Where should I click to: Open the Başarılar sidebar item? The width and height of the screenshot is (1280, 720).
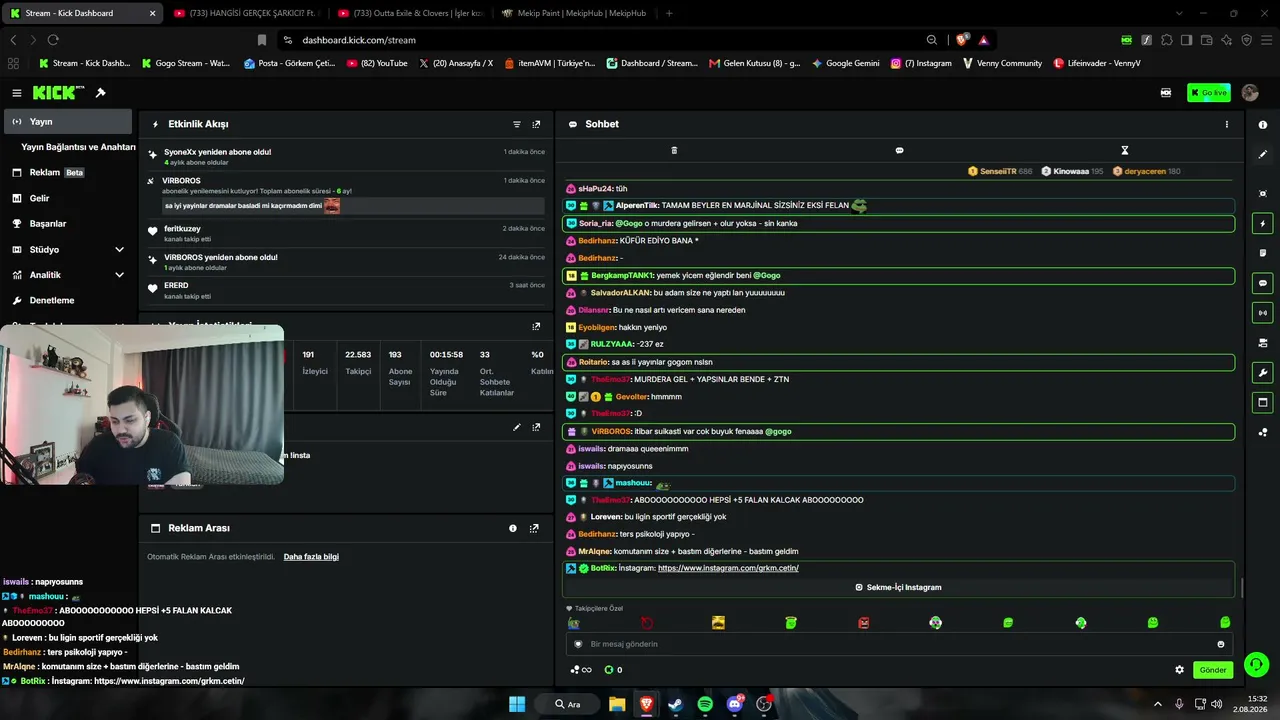click(x=69, y=224)
